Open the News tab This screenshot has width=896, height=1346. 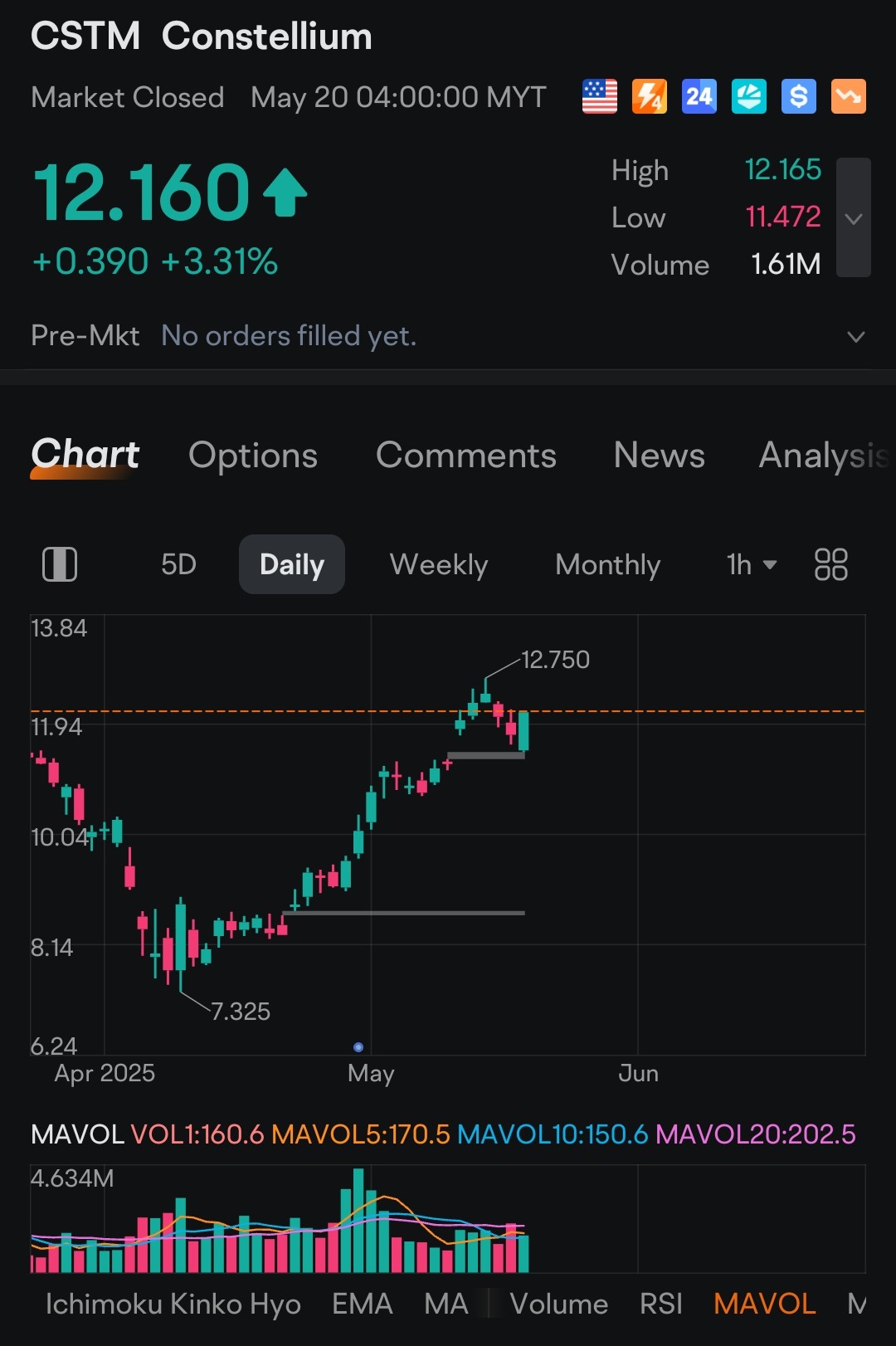click(x=660, y=455)
